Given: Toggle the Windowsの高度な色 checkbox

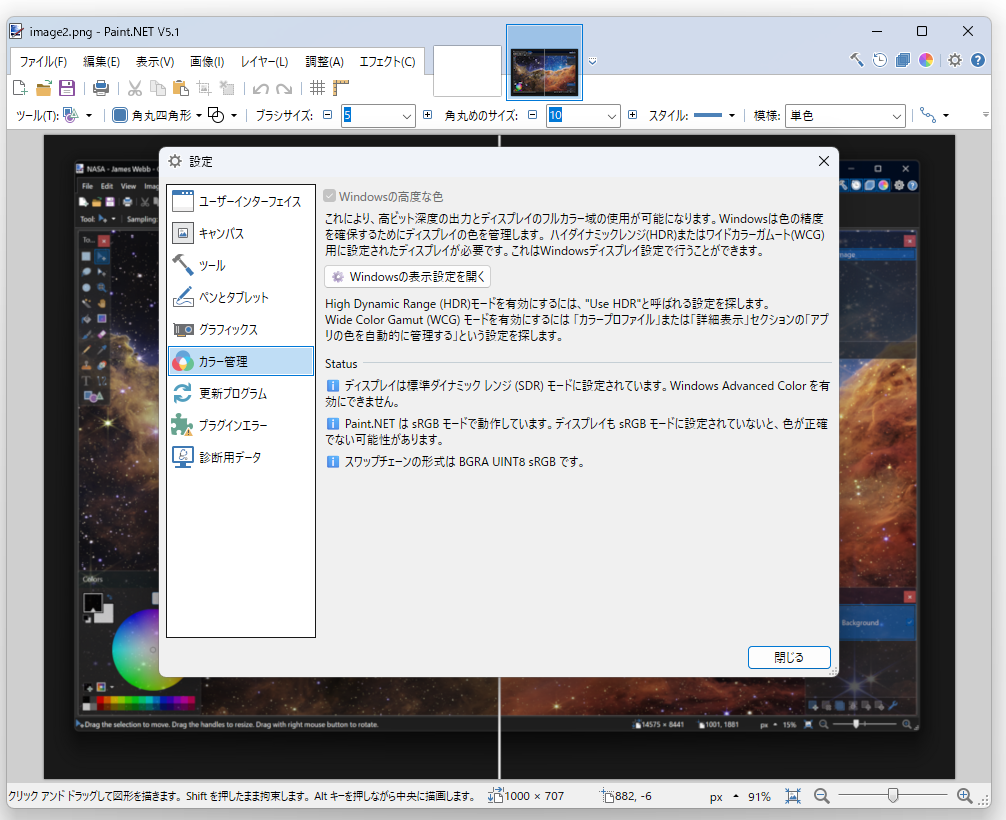Looking at the screenshot, I should pos(330,196).
